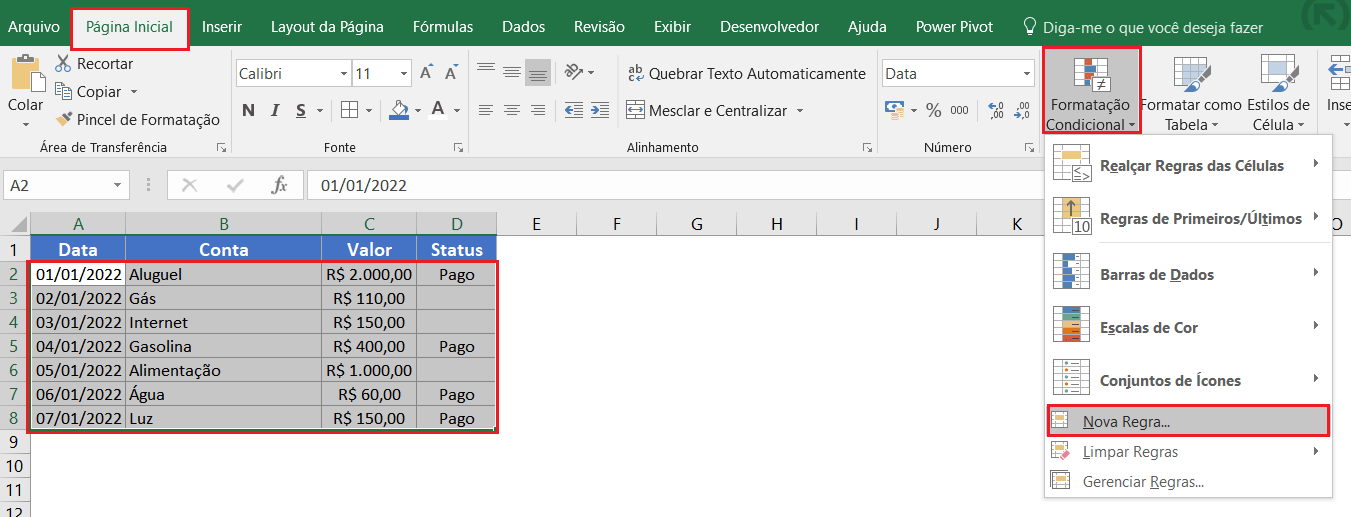Click cell B5 containing Gasolina
The height and width of the screenshot is (517, 1351).
point(223,346)
